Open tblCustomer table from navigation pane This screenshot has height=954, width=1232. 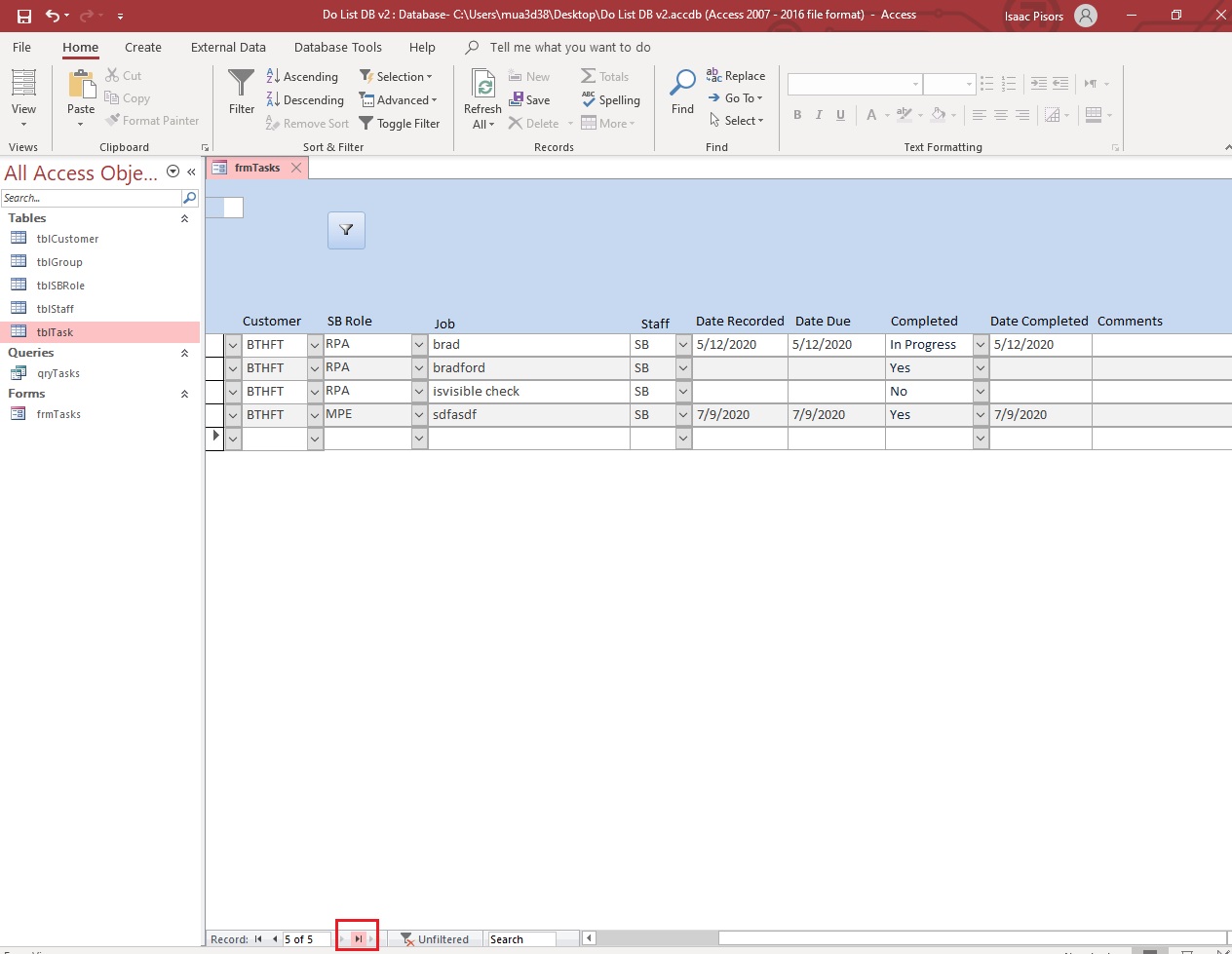point(67,239)
